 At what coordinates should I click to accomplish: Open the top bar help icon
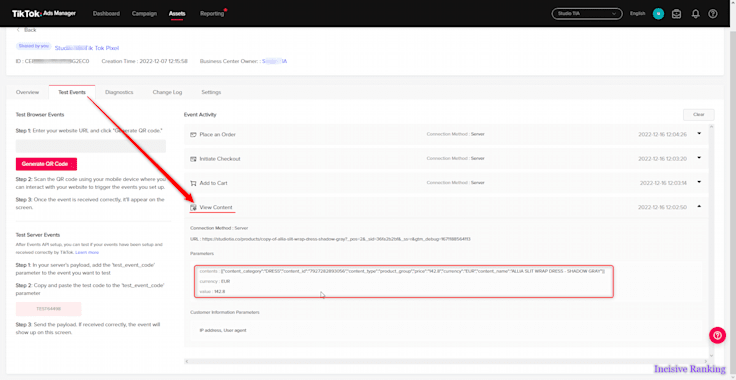713,14
